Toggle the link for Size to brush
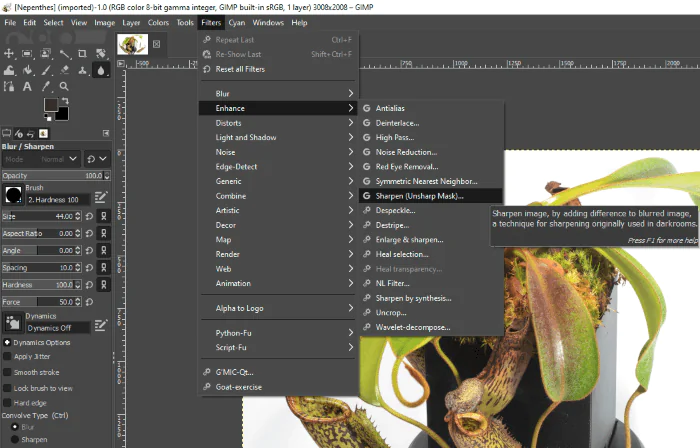Image resolution: width=700 pixels, height=448 pixels. tap(104, 216)
